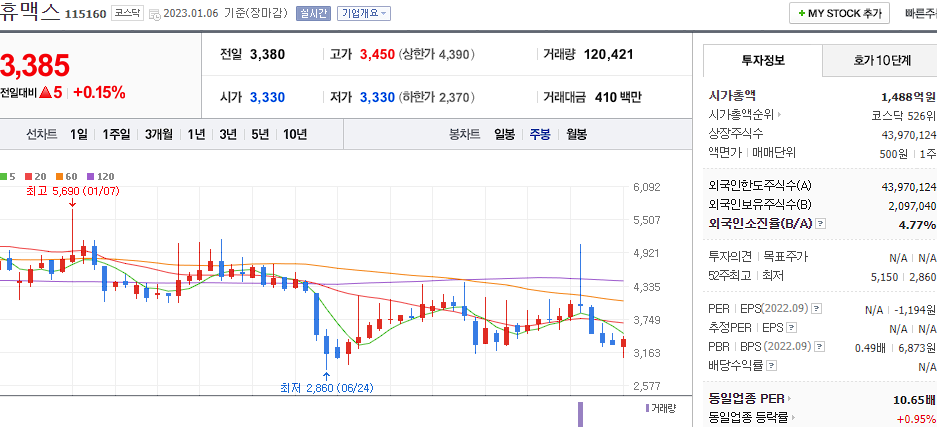Viewport: 937px width, 427px height.
Task: Show the 5년 line chart
Action: click(x=260, y=134)
